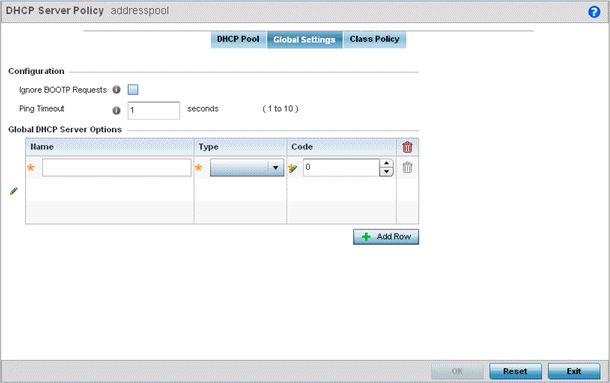The image size is (610, 383).
Task: Delete the row using gray trash icon
Action: [x=407, y=167]
